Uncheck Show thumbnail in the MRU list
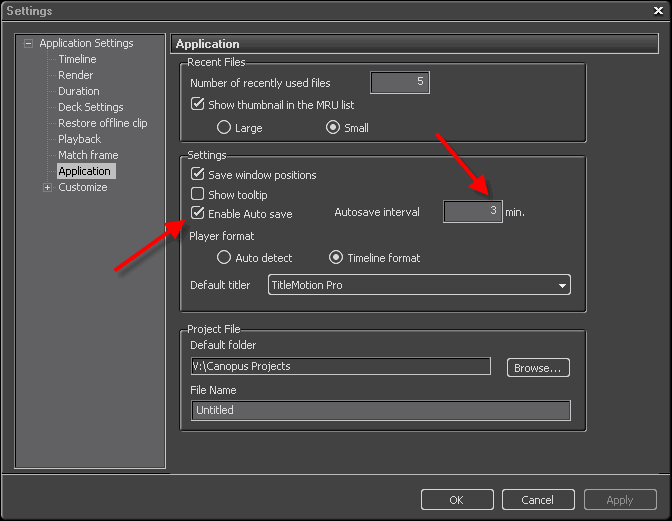Screen dimensions: 672x521 [197, 104]
